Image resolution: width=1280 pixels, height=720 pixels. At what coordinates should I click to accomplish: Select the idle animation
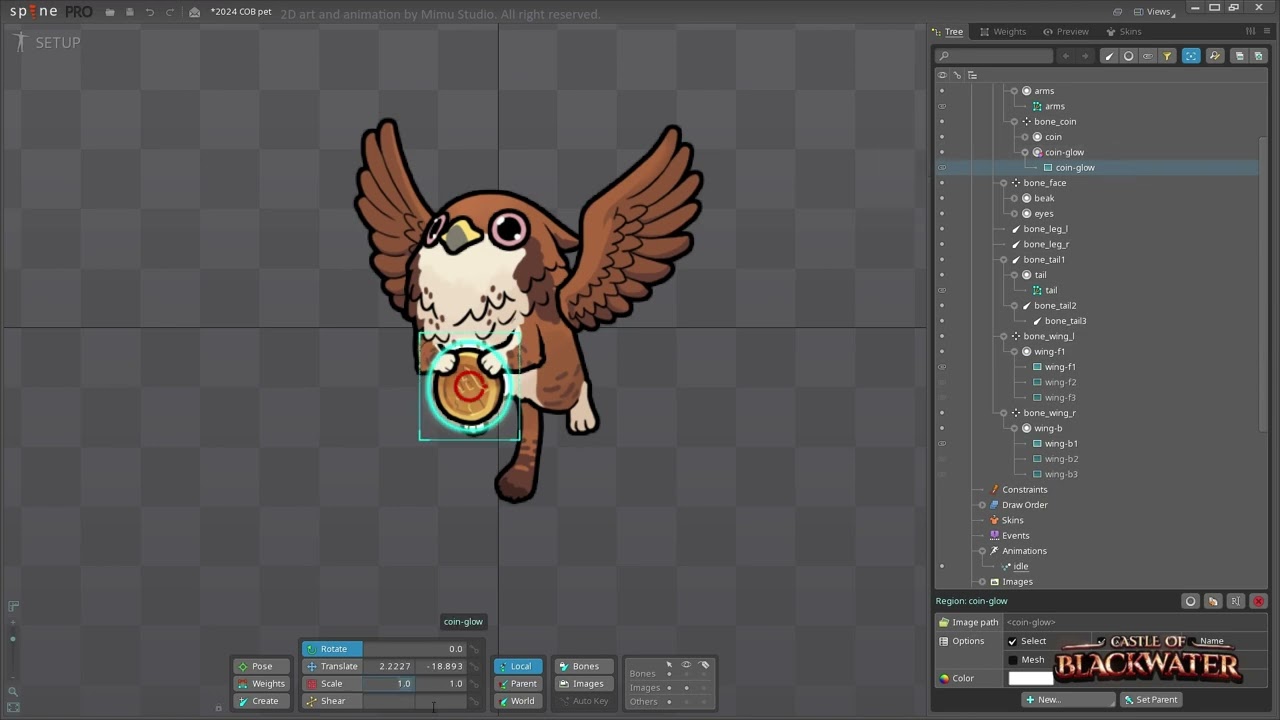[1020, 566]
